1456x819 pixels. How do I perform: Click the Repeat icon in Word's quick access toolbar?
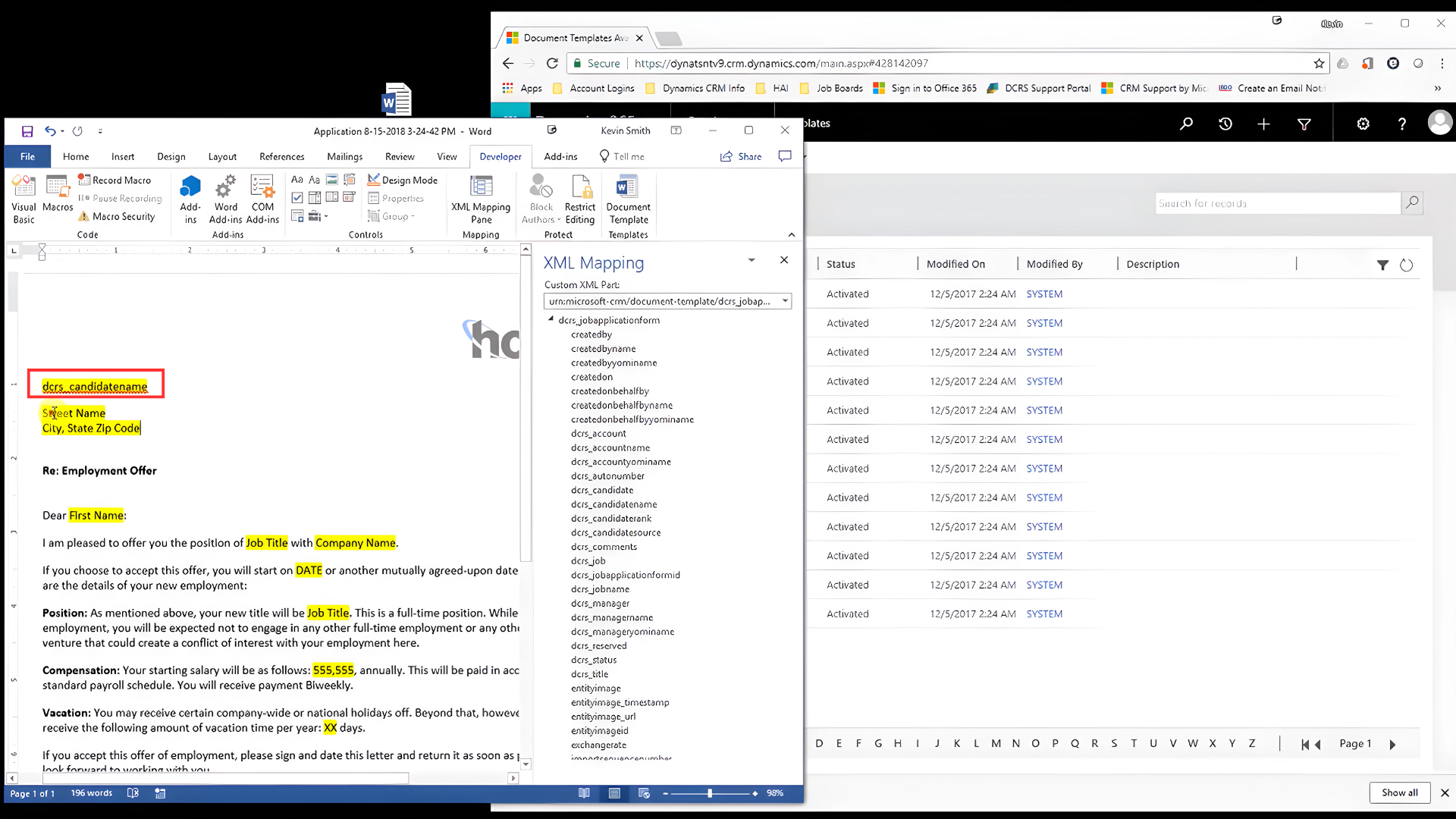coord(77,131)
